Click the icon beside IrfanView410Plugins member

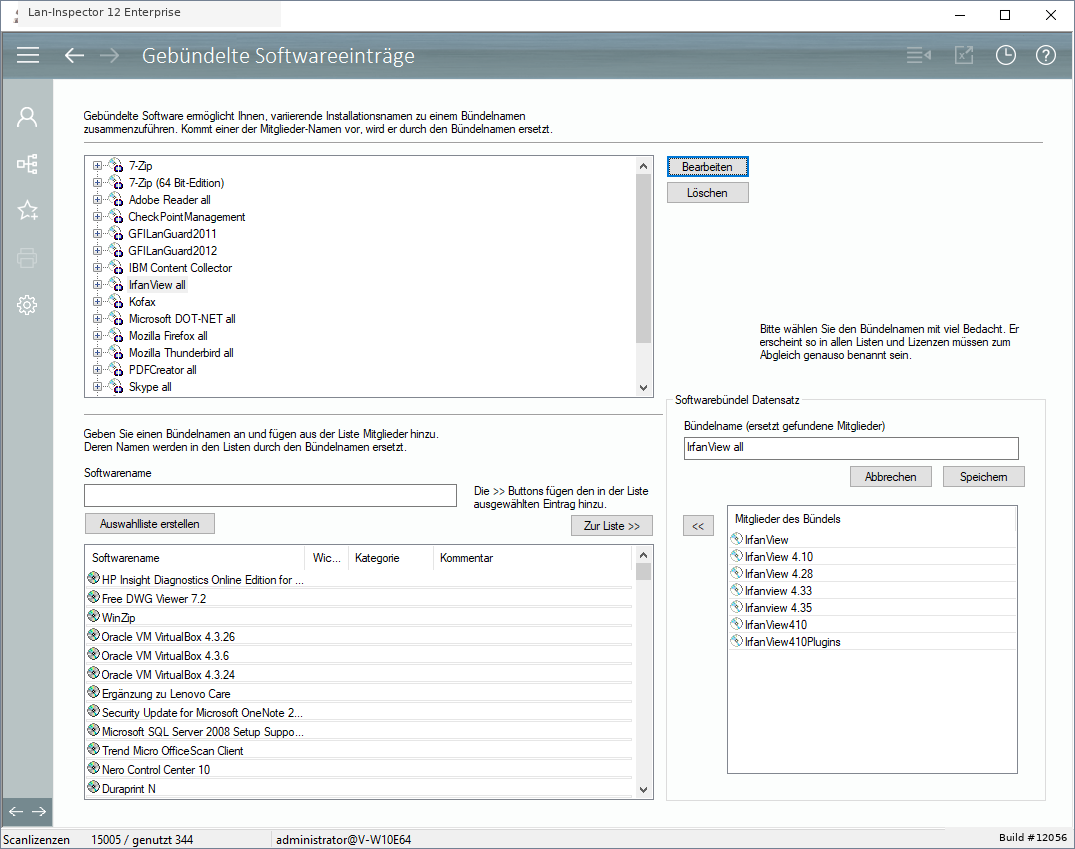coord(737,641)
